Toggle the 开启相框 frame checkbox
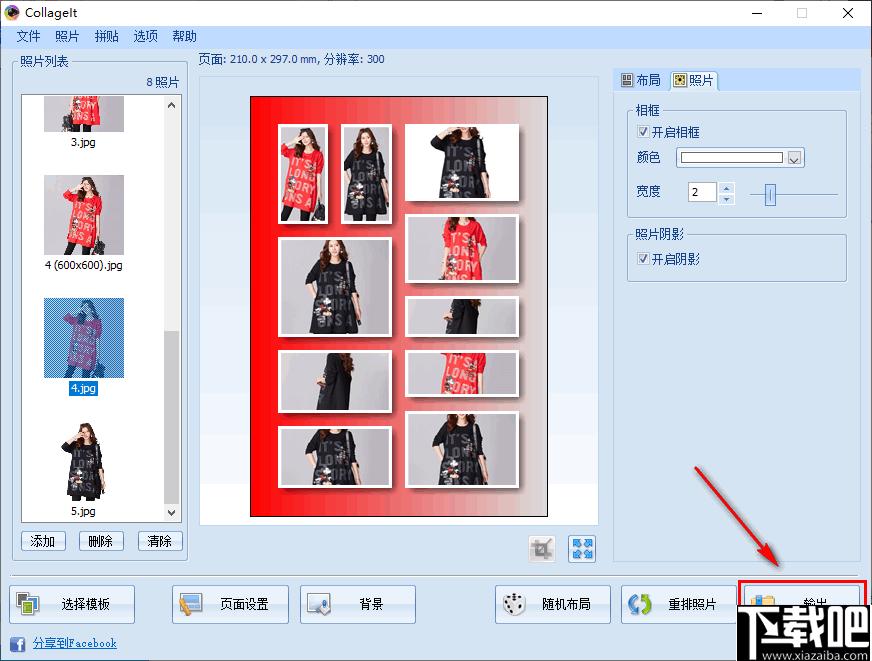The height and width of the screenshot is (661, 872). pyautogui.click(x=643, y=132)
